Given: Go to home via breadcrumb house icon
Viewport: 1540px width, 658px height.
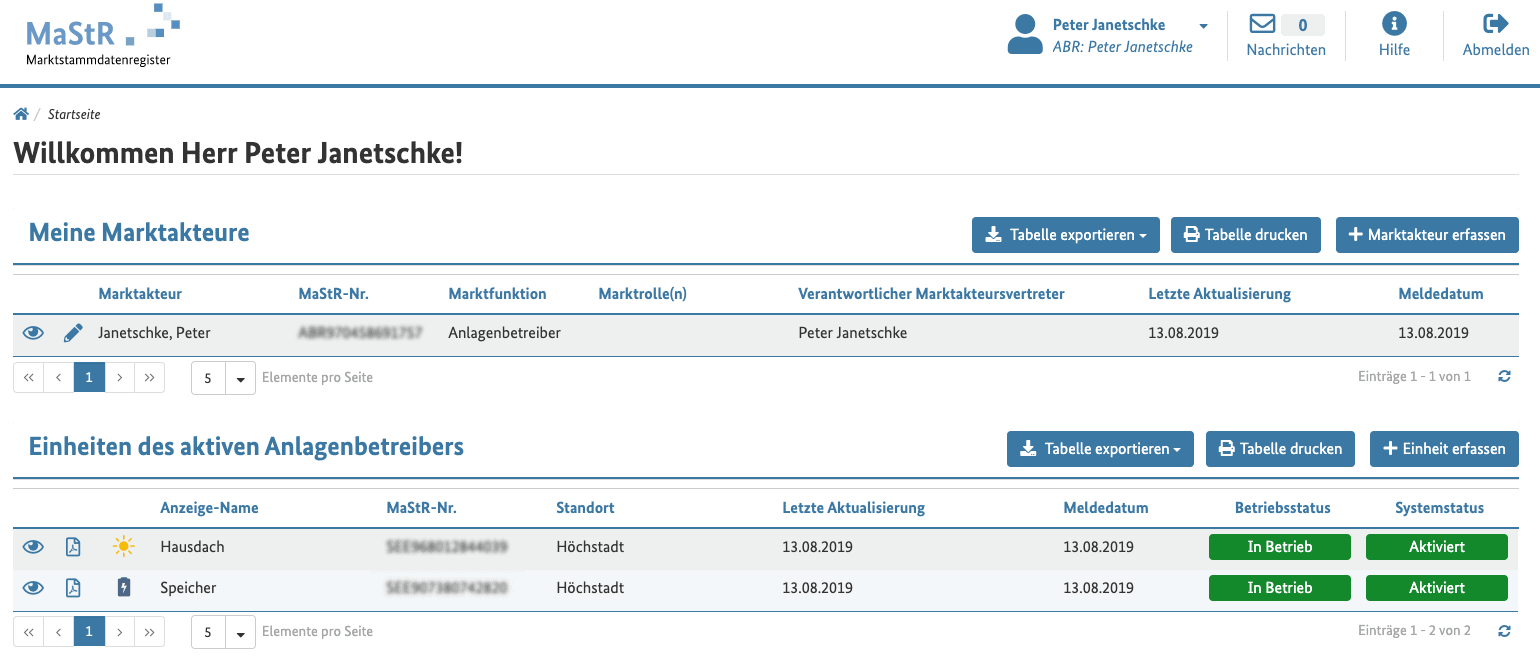Looking at the screenshot, I should (21, 114).
